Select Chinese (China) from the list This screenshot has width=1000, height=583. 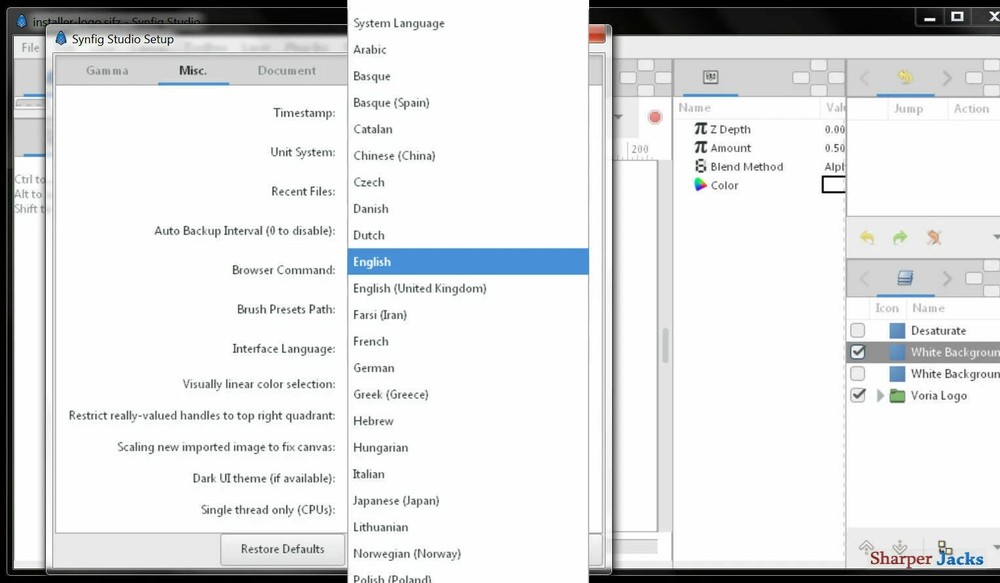tap(468, 156)
